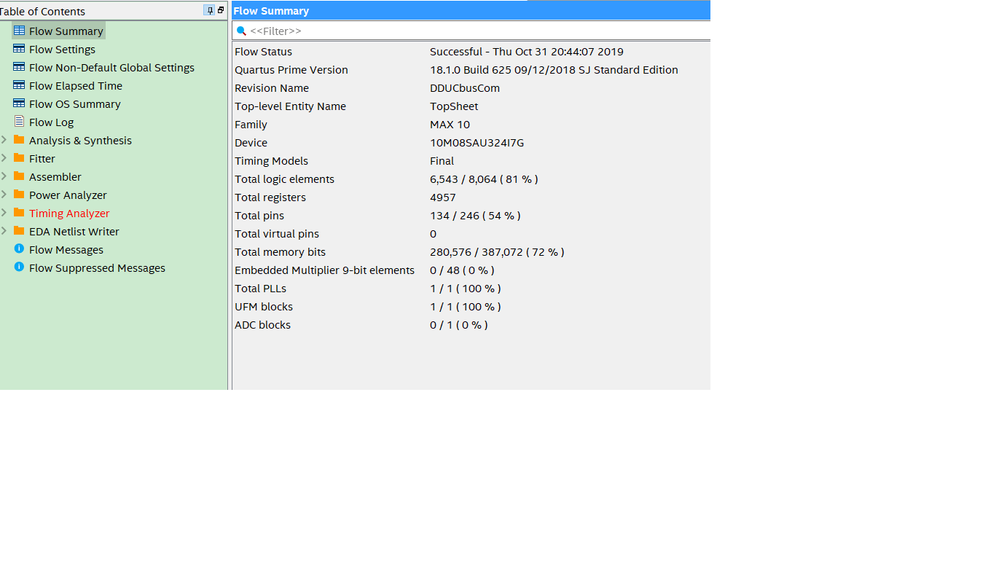Click the ADC blocks value '0 / 1 ( 0 % )'

pos(459,325)
